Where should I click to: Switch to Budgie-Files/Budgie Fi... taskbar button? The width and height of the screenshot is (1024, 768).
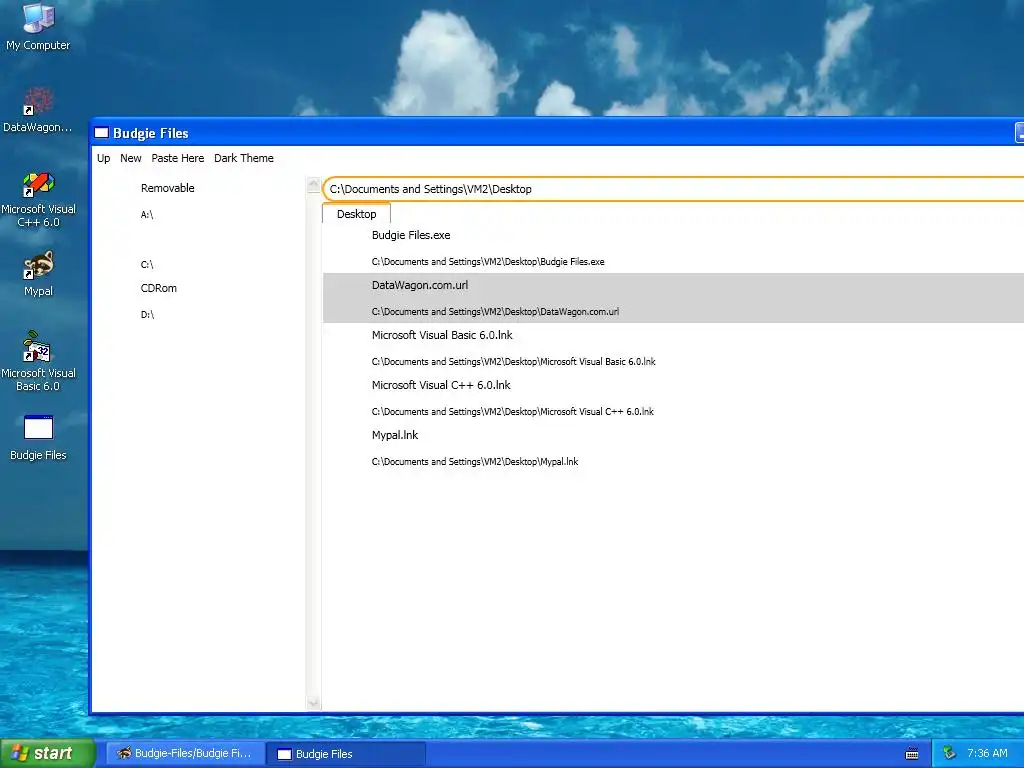[x=185, y=754]
